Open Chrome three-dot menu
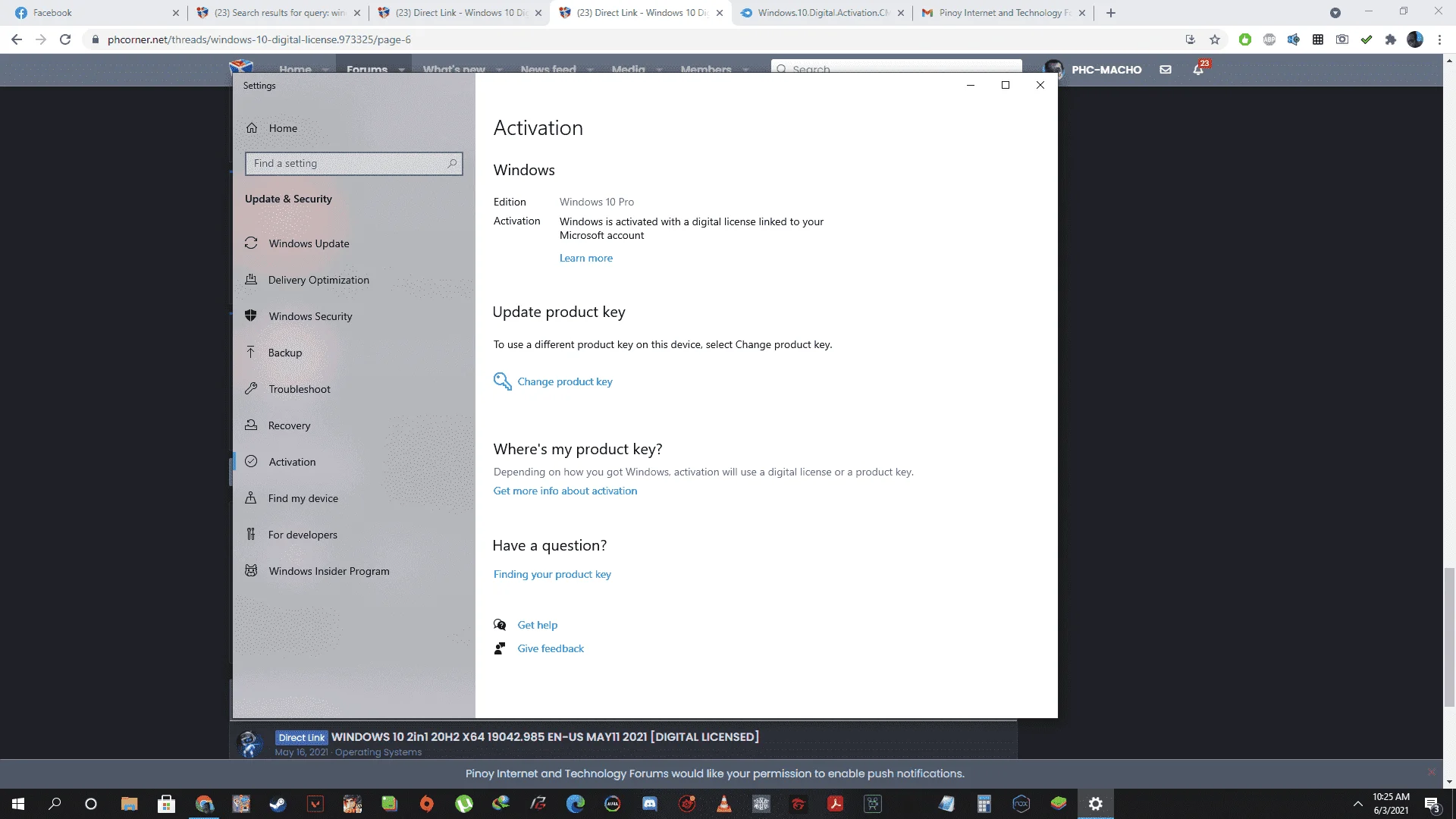The width and height of the screenshot is (1456, 819). click(x=1439, y=39)
